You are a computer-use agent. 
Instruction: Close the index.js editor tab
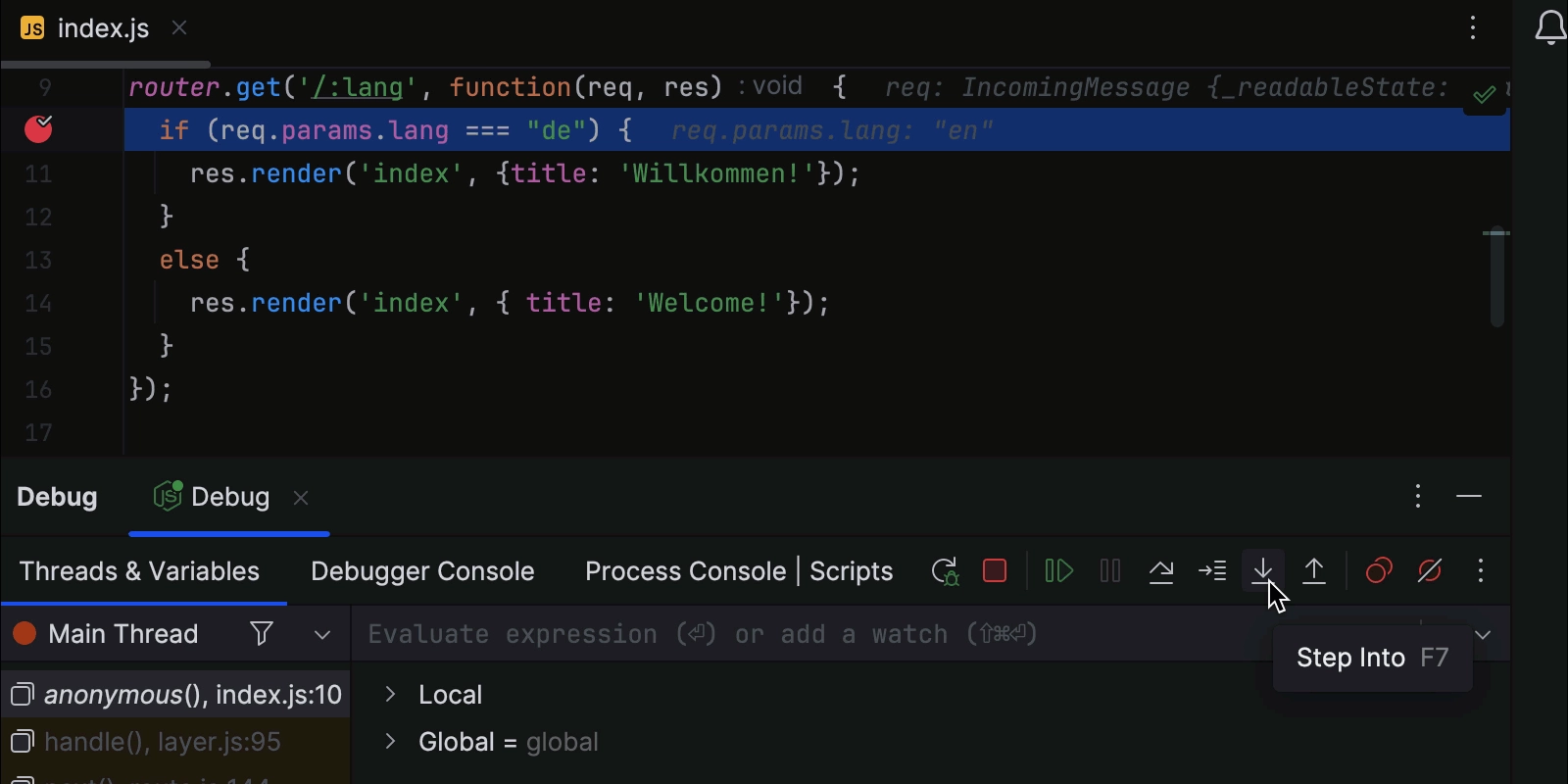click(179, 27)
